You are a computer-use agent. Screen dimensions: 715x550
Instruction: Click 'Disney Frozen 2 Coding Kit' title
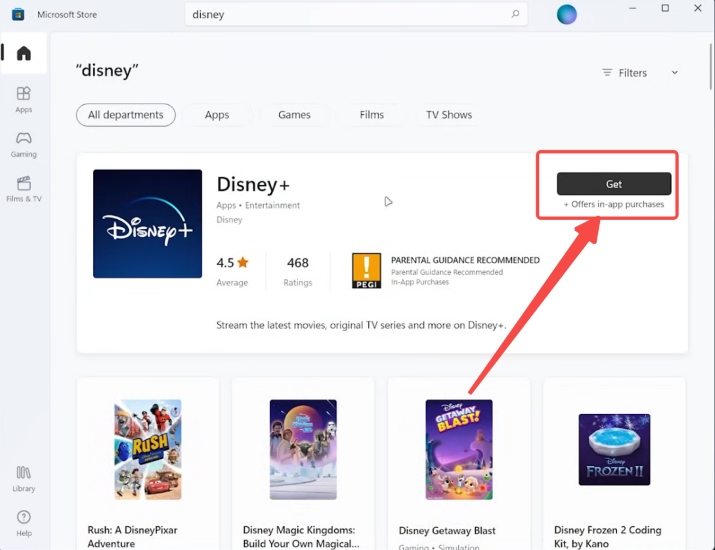(x=607, y=537)
